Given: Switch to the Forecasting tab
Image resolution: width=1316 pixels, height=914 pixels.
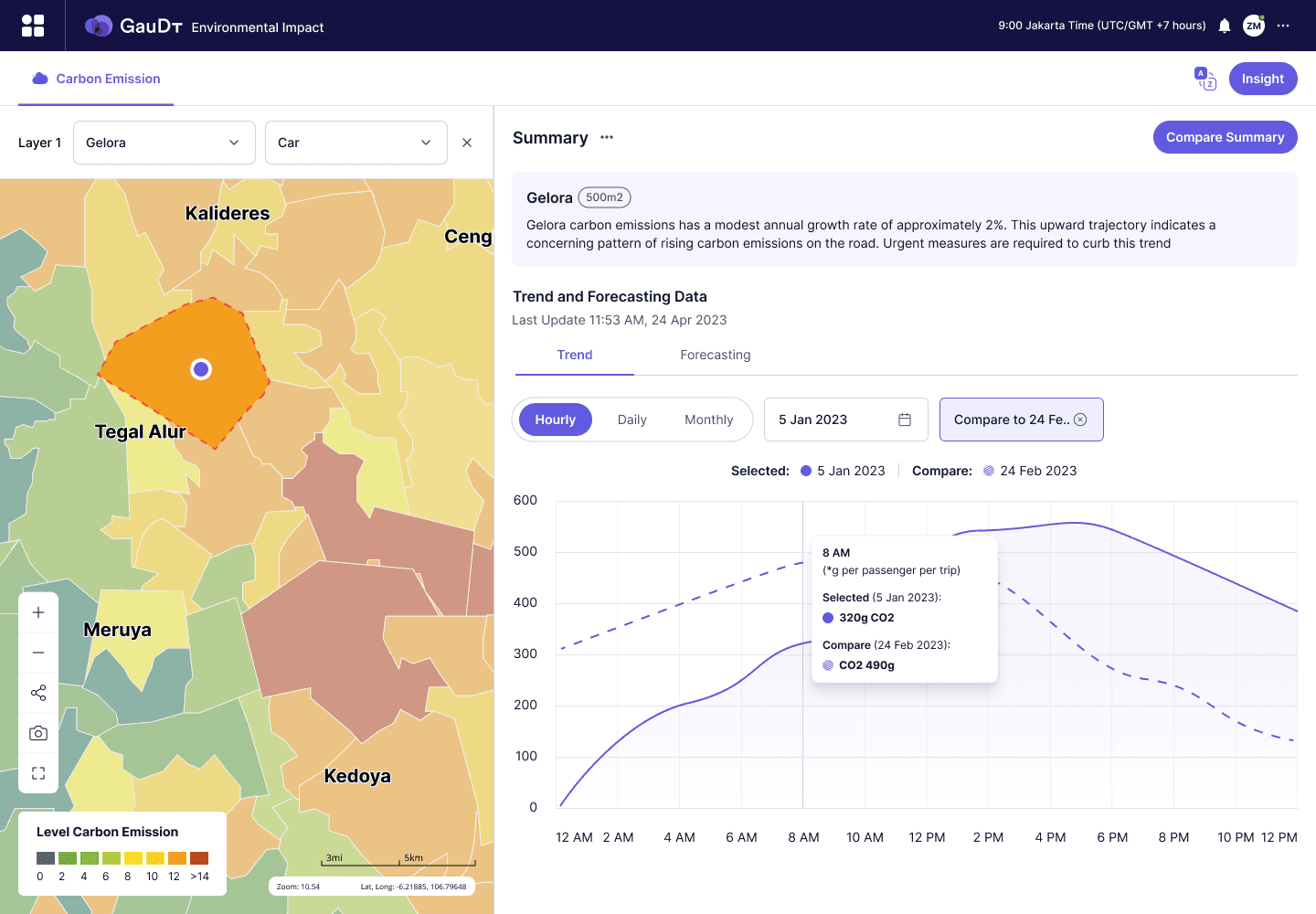Looking at the screenshot, I should coord(716,355).
